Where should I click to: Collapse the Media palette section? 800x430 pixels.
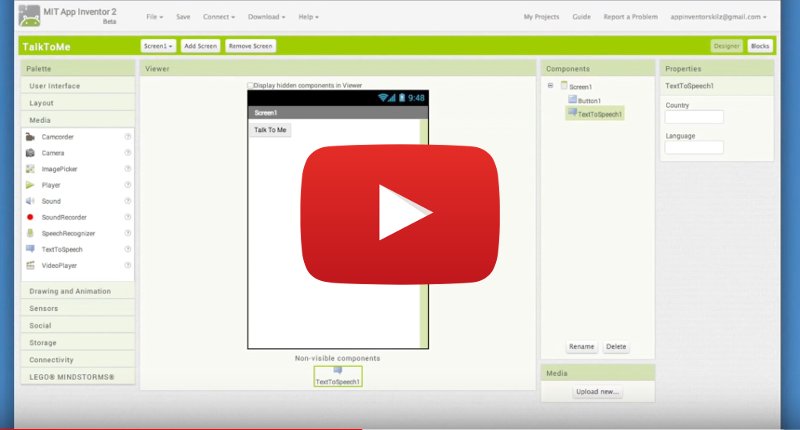tap(78, 120)
